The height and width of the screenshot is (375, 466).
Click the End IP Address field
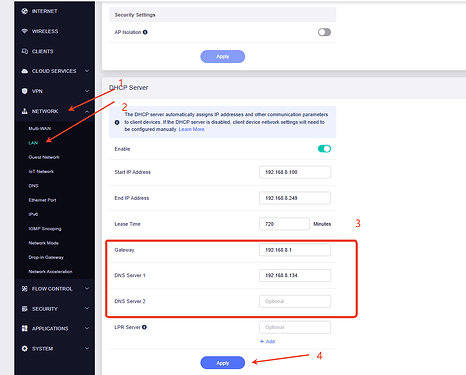[x=295, y=198]
